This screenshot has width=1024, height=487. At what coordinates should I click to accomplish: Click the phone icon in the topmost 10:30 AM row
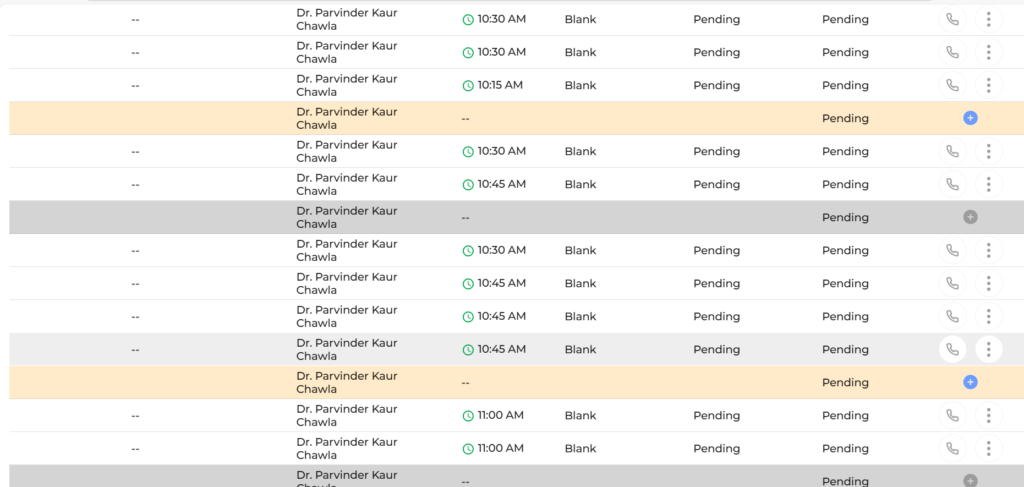[x=953, y=19]
